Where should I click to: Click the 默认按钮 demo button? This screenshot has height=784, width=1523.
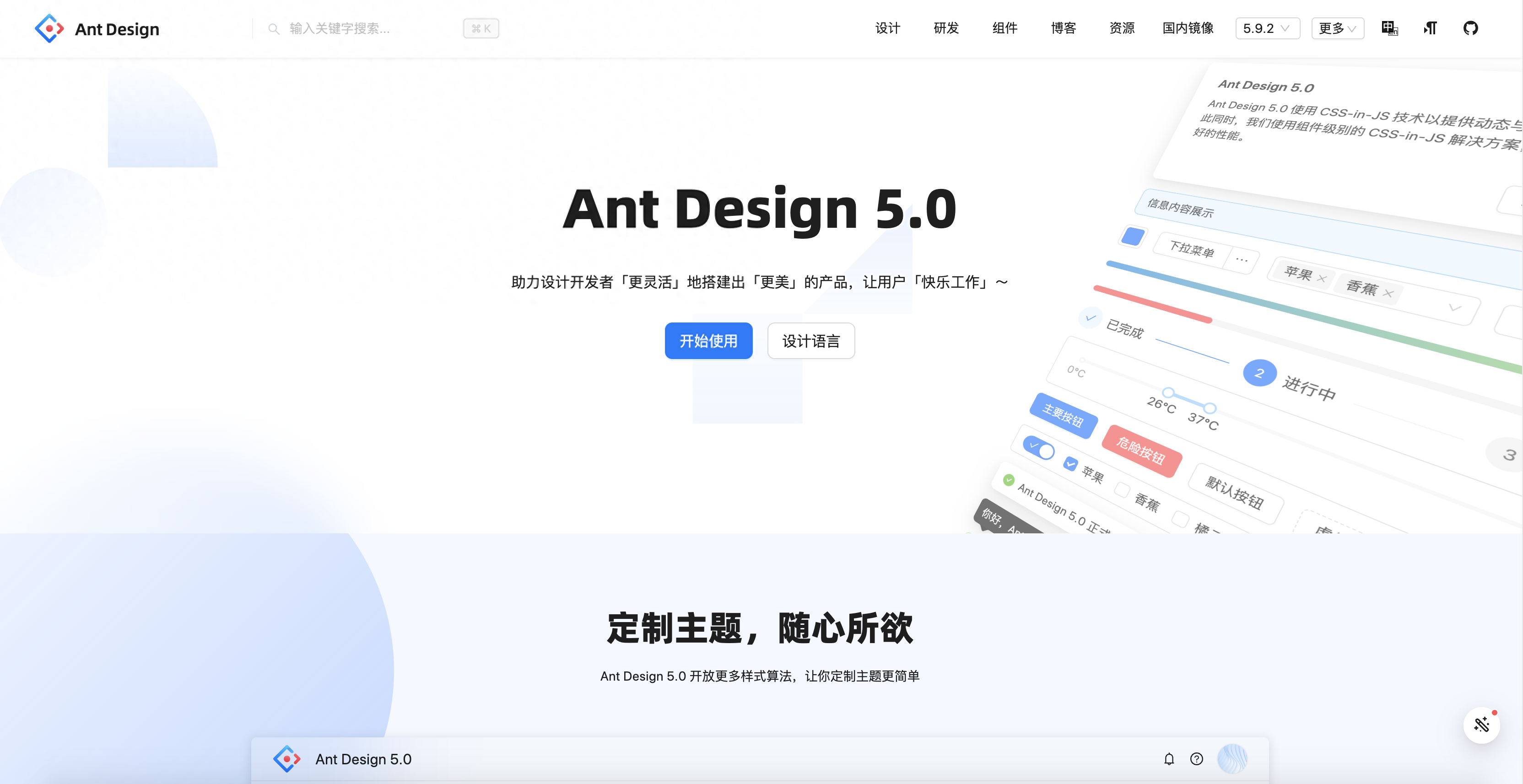1236,494
